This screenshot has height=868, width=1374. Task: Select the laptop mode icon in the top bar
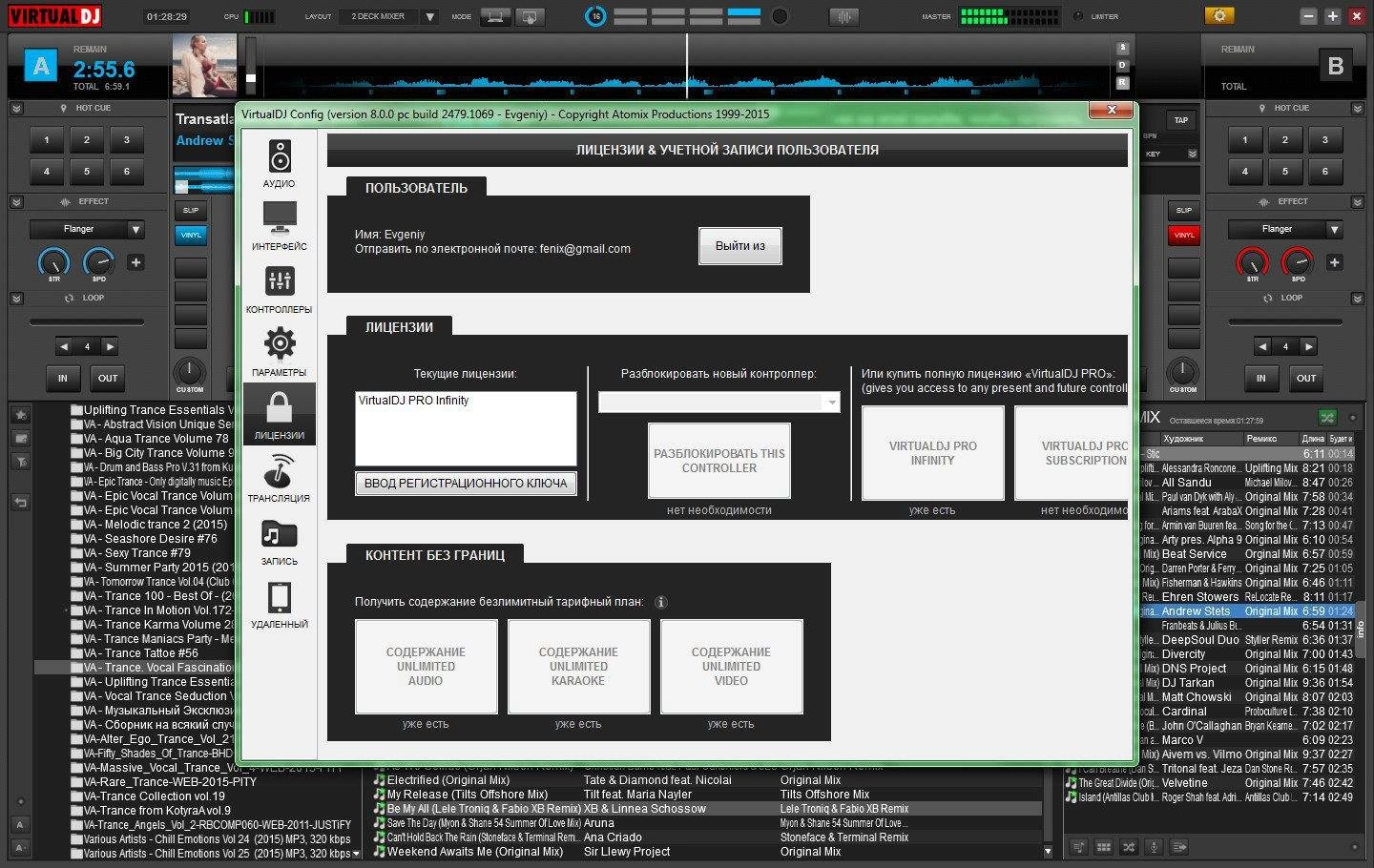click(495, 16)
